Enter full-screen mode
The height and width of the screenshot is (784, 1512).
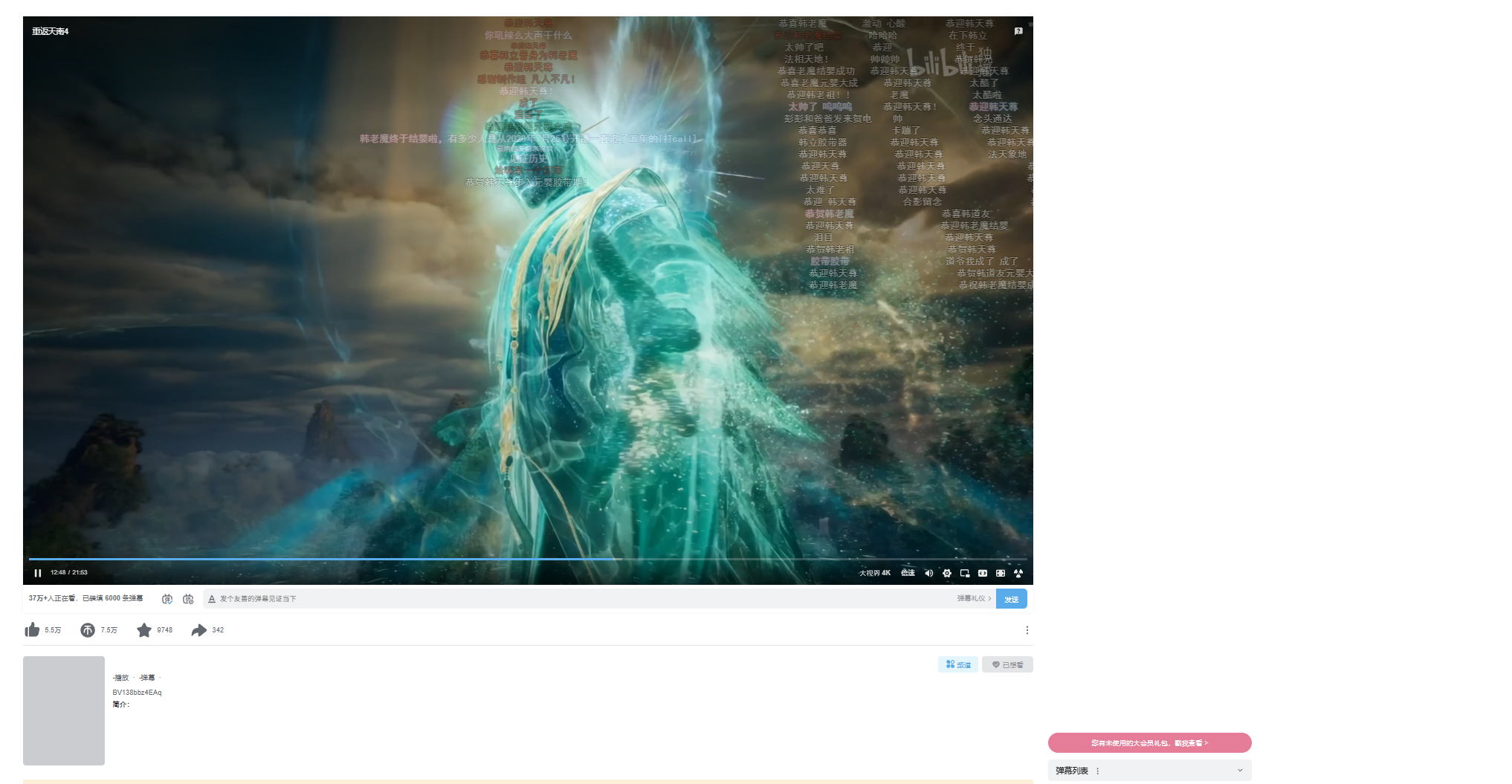(x=1001, y=573)
